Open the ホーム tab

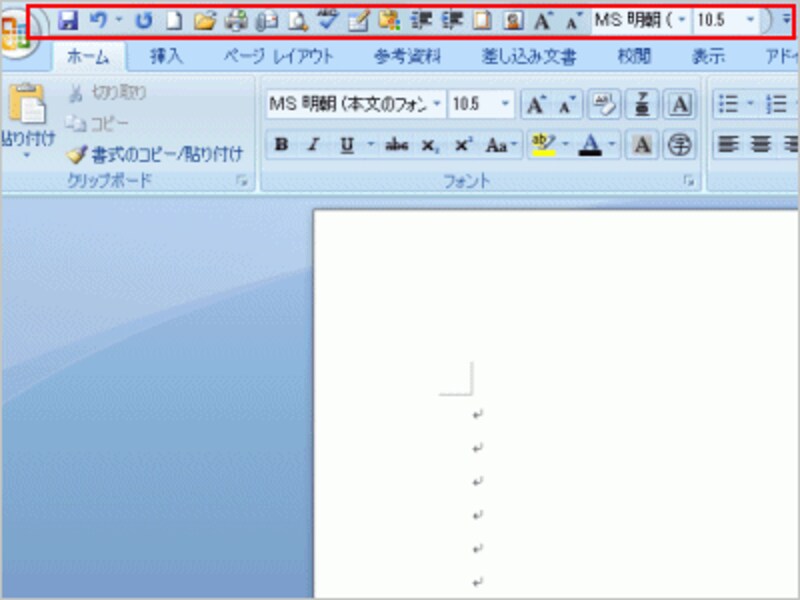pyautogui.click(x=88, y=56)
